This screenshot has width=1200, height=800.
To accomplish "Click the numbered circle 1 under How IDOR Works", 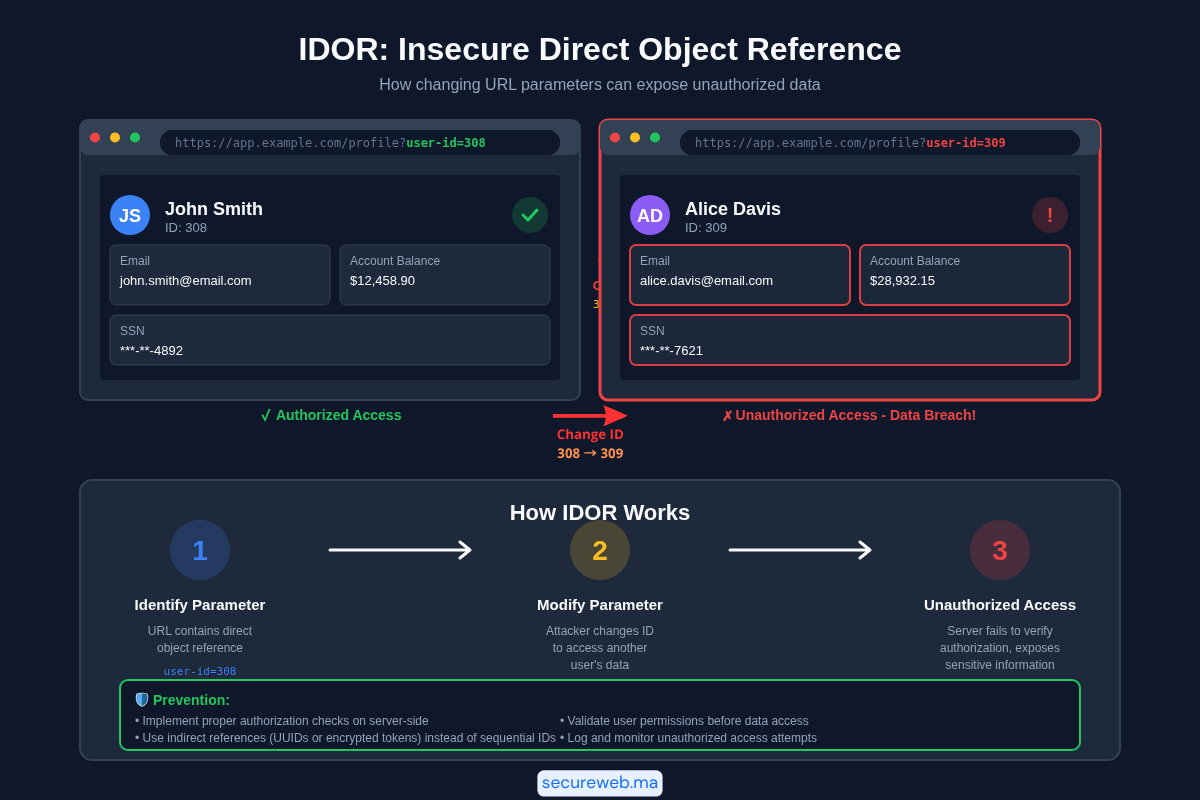I will pos(200,549).
